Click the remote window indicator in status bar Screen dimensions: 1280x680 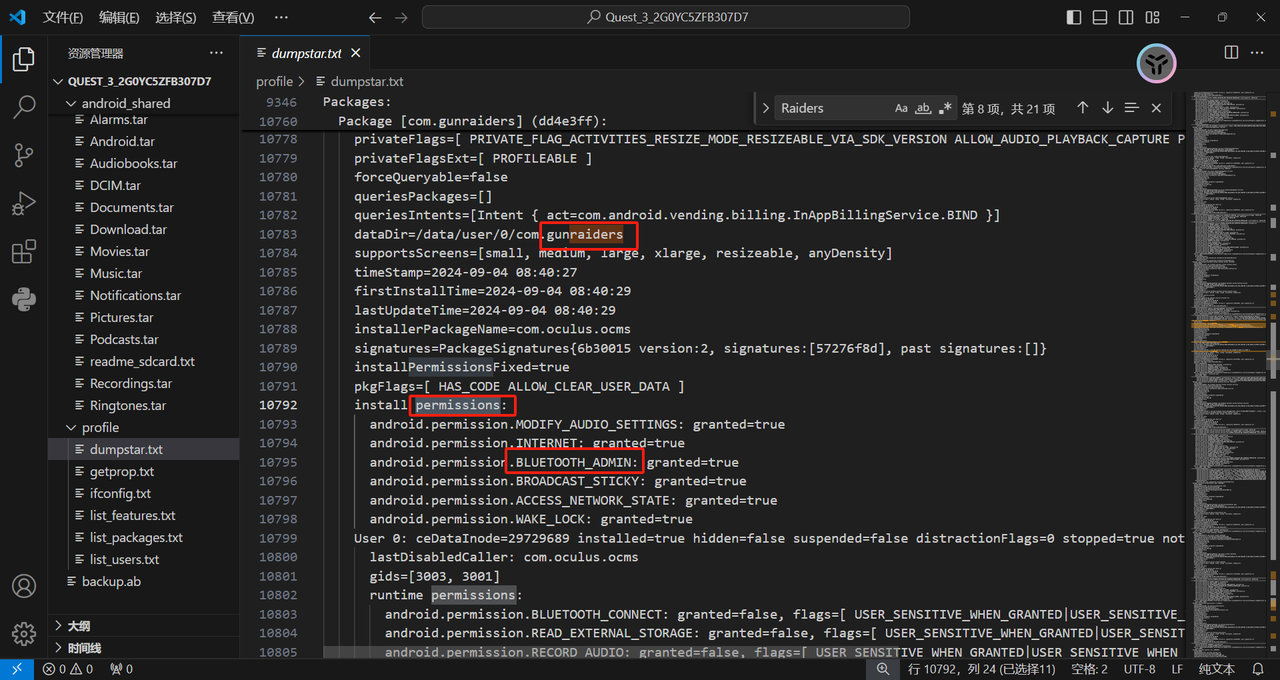tap(17, 669)
